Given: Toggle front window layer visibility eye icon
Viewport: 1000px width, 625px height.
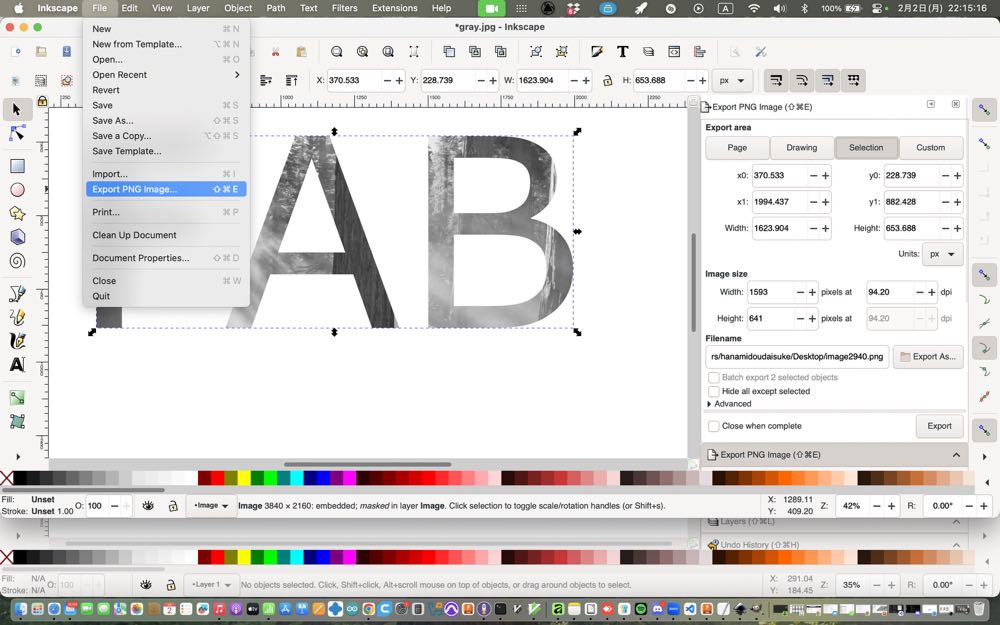Looking at the screenshot, I should tap(148, 506).
